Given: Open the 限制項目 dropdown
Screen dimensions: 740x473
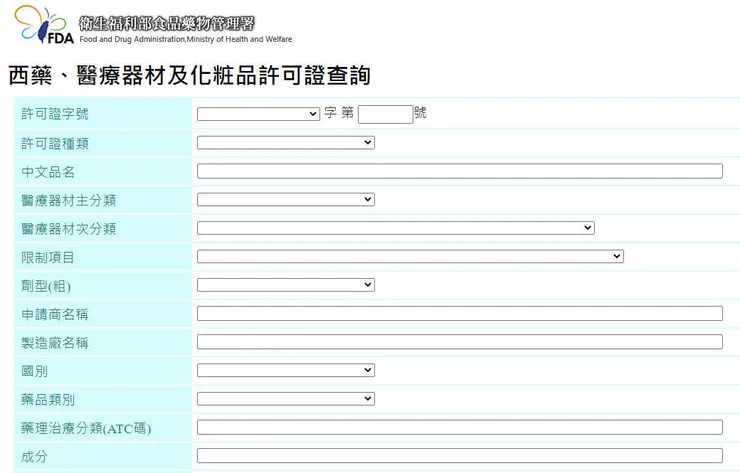Looking at the screenshot, I should point(410,256).
